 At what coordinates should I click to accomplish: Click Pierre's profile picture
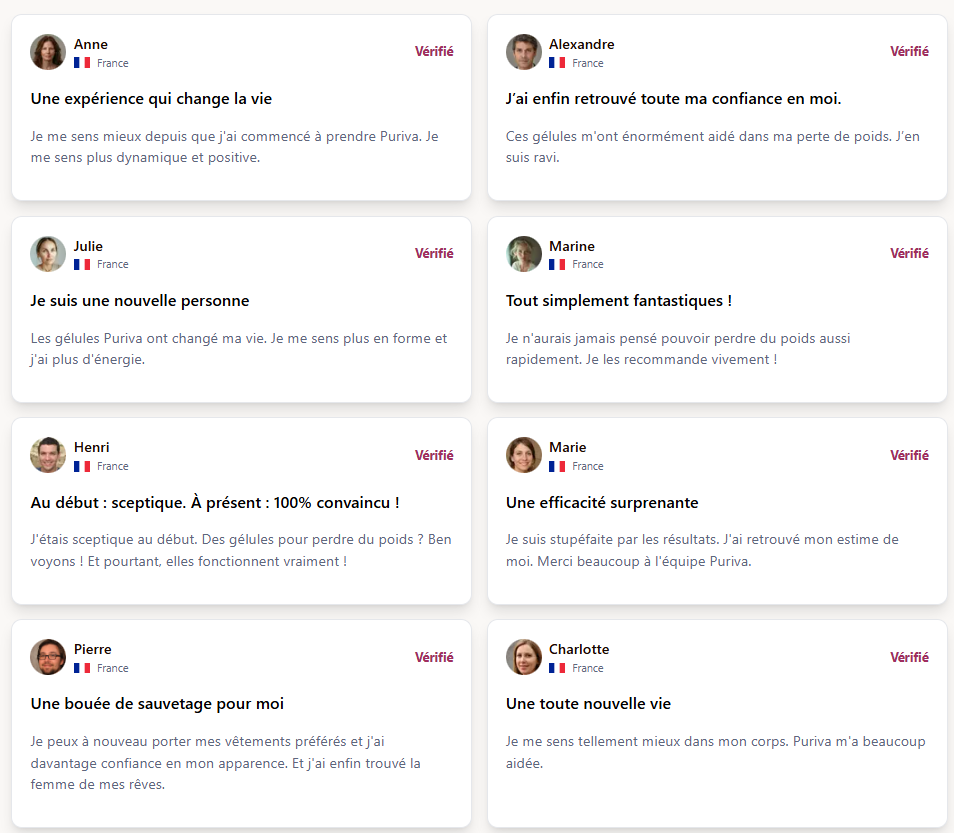(x=48, y=657)
